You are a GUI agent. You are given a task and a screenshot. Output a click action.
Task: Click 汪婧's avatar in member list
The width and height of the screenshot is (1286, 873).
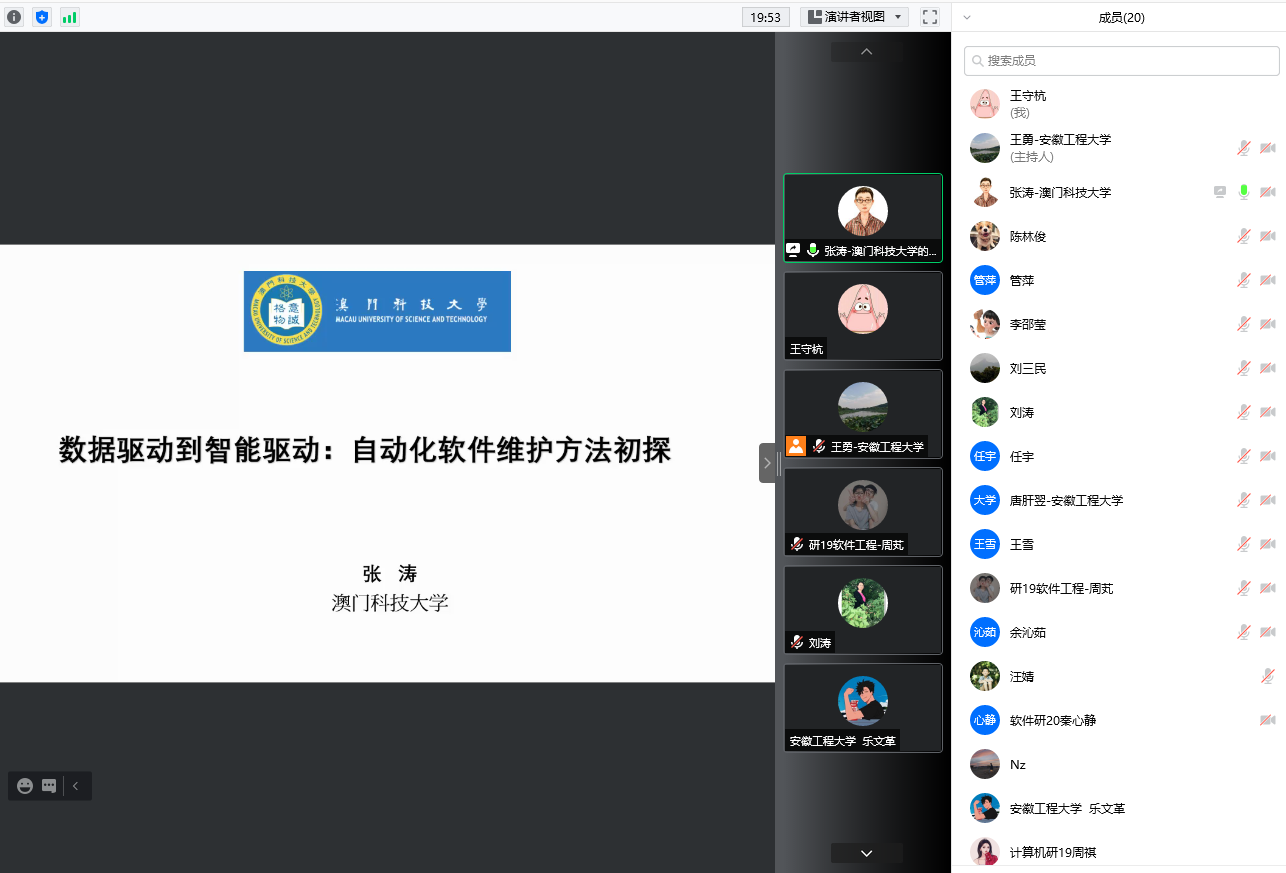985,676
